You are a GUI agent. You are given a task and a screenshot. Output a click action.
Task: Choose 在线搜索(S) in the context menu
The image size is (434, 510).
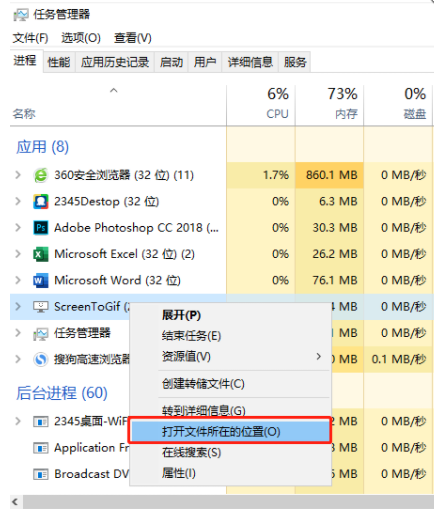[x=230, y=452]
